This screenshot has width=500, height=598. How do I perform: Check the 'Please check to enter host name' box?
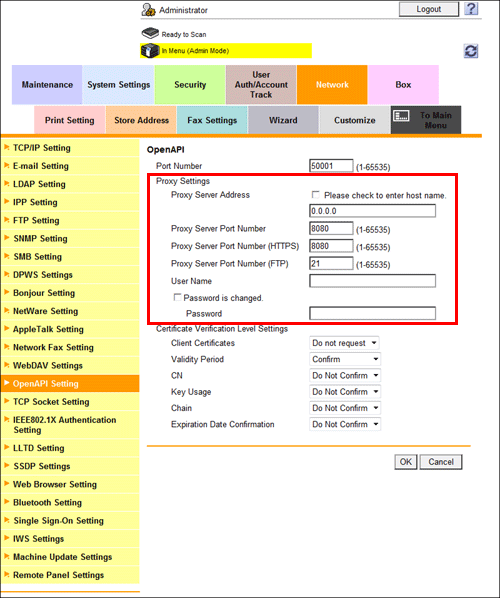[x=315, y=195]
